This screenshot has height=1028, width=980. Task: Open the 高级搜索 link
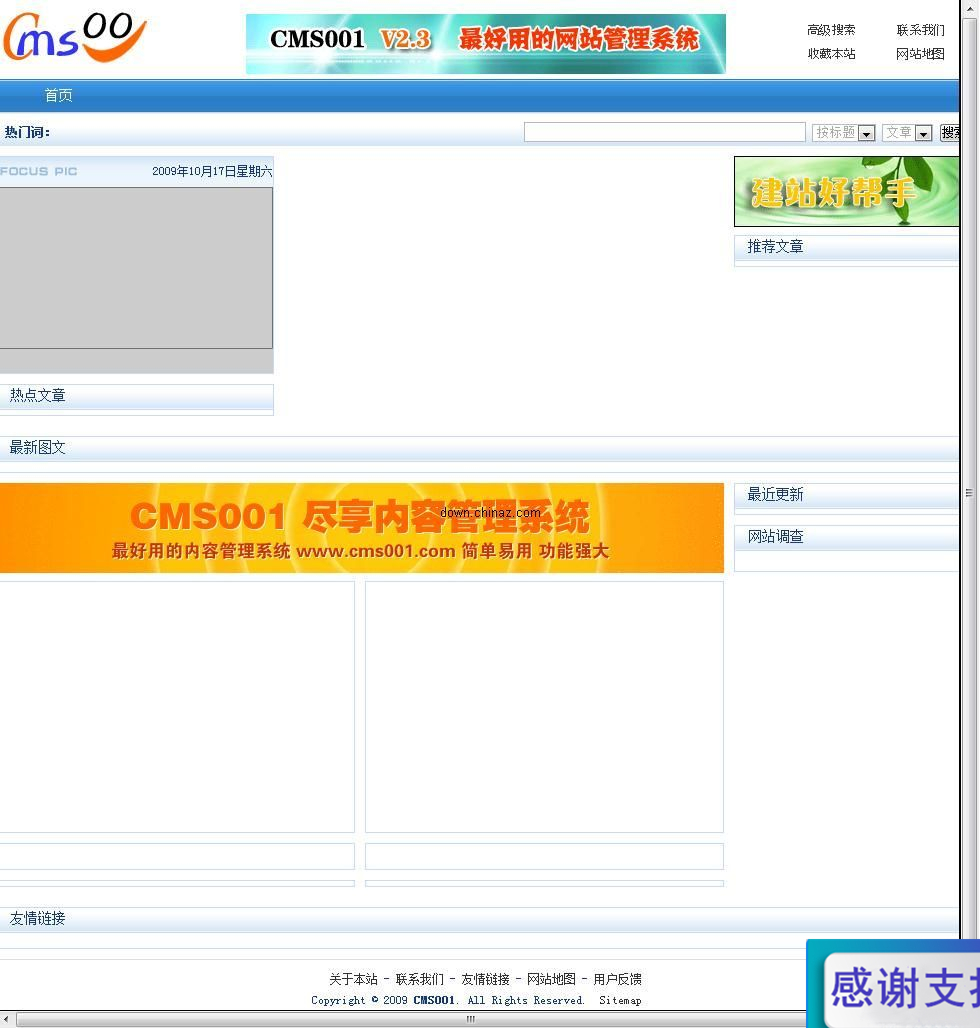point(831,30)
